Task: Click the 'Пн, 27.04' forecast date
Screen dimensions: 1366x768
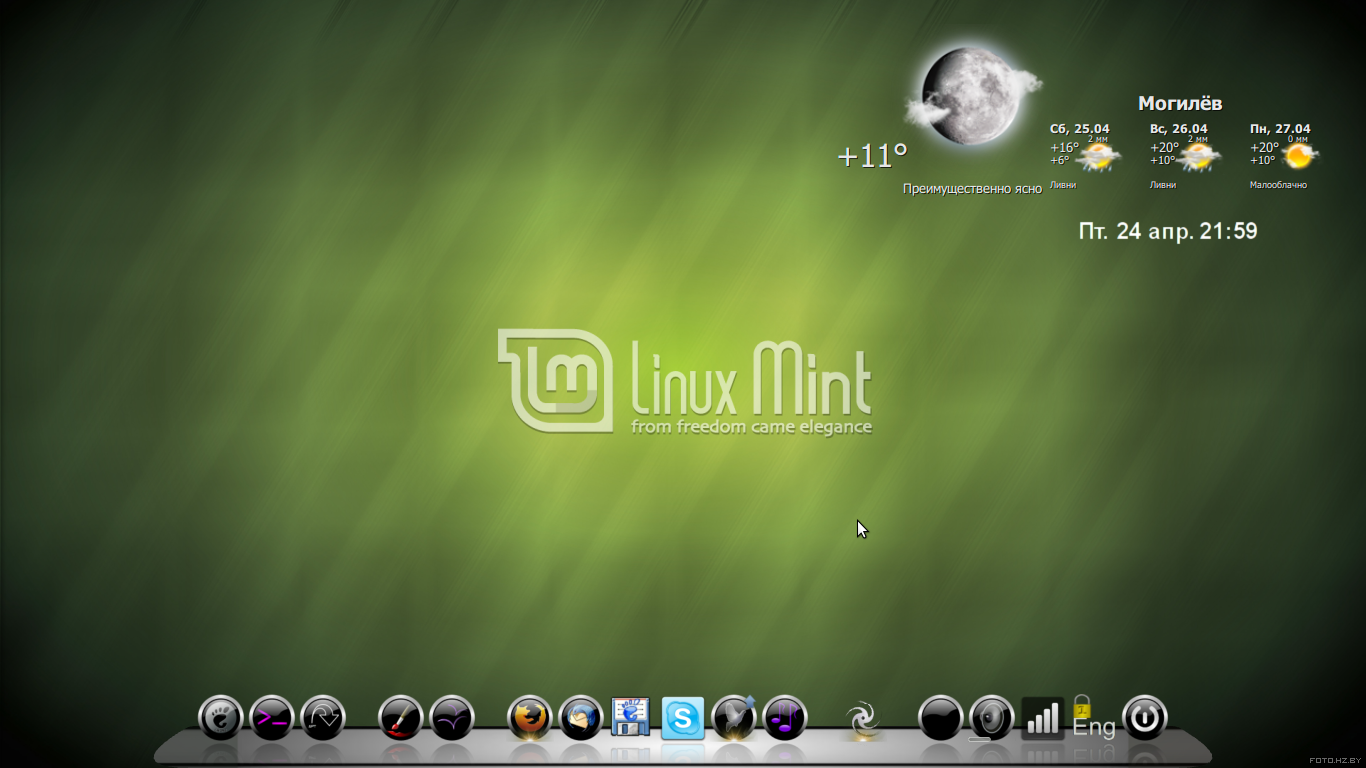Action: [1280, 129]
